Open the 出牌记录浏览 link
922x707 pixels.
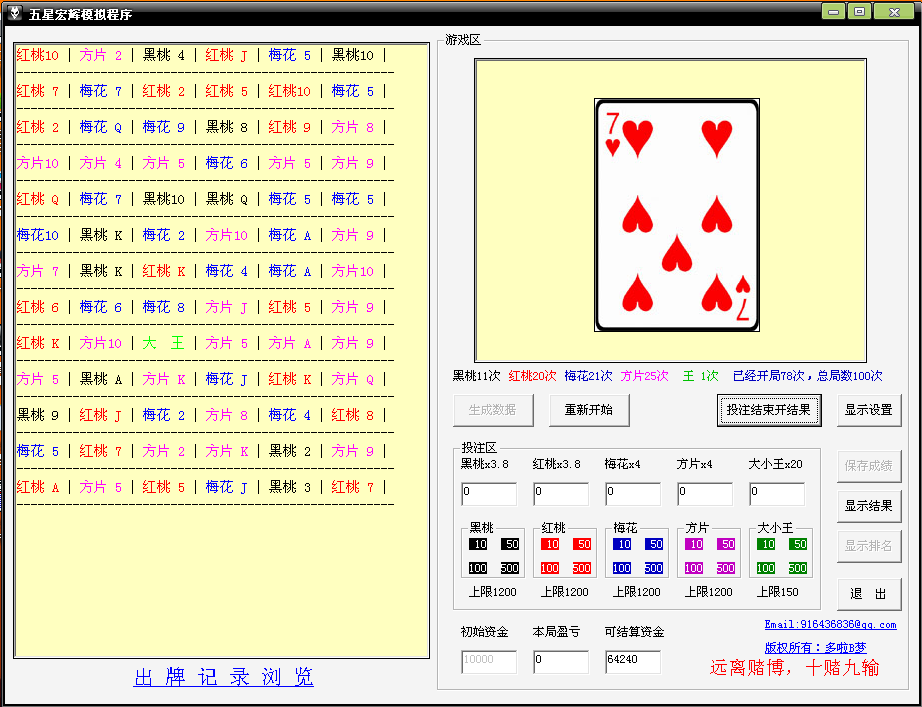click(x=224, y=677)
